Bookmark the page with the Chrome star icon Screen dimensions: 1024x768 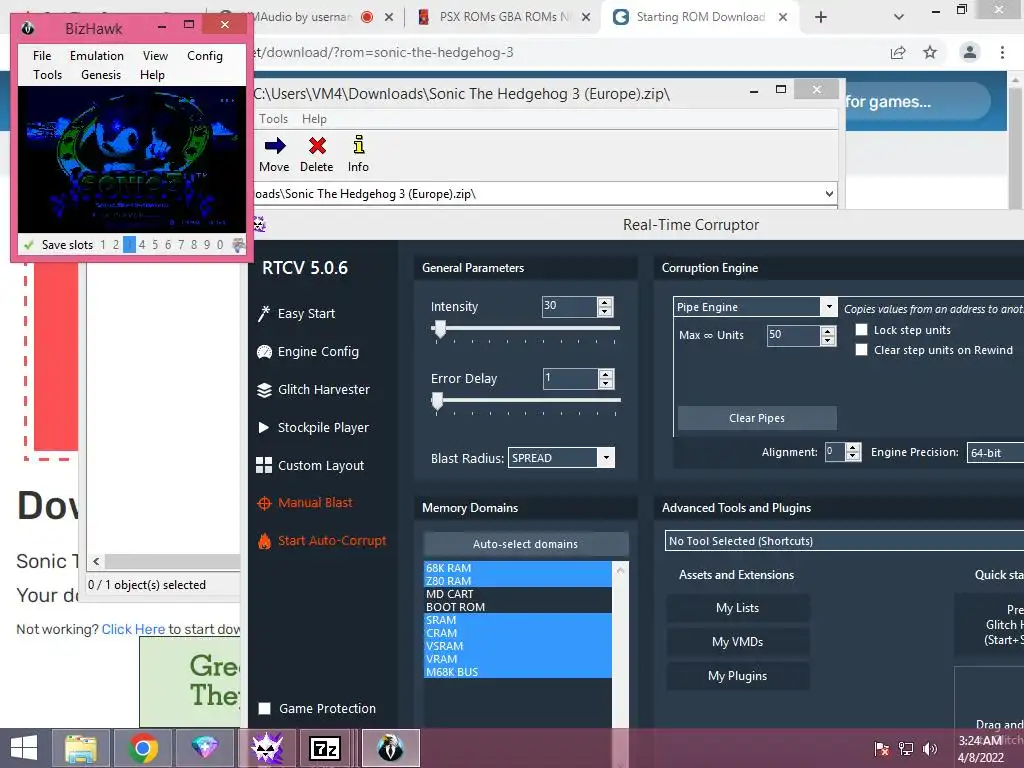[x=930, y=52]
